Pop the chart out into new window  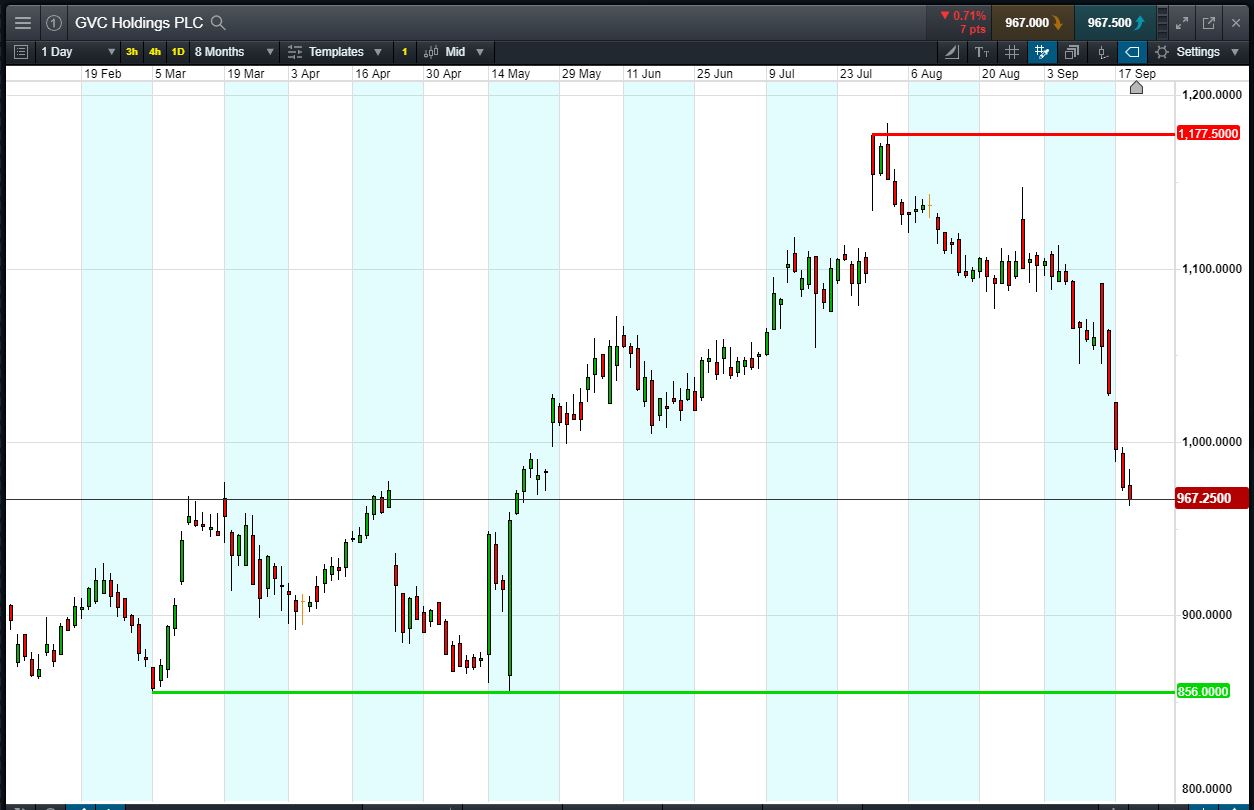pos(1208,23)
